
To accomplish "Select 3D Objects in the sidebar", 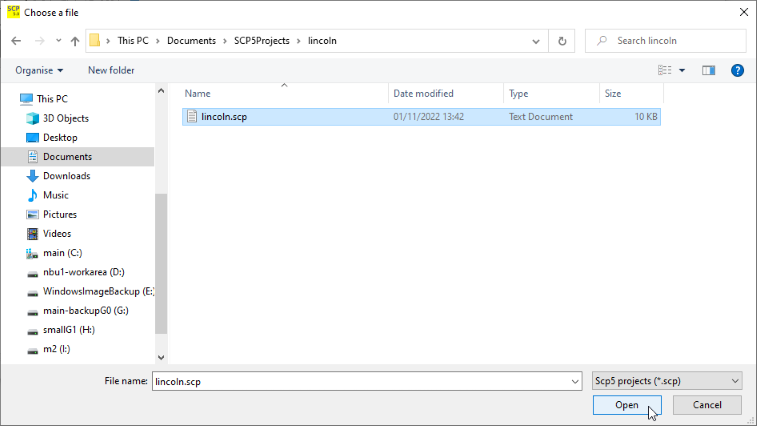I will [x=65, y=118].
